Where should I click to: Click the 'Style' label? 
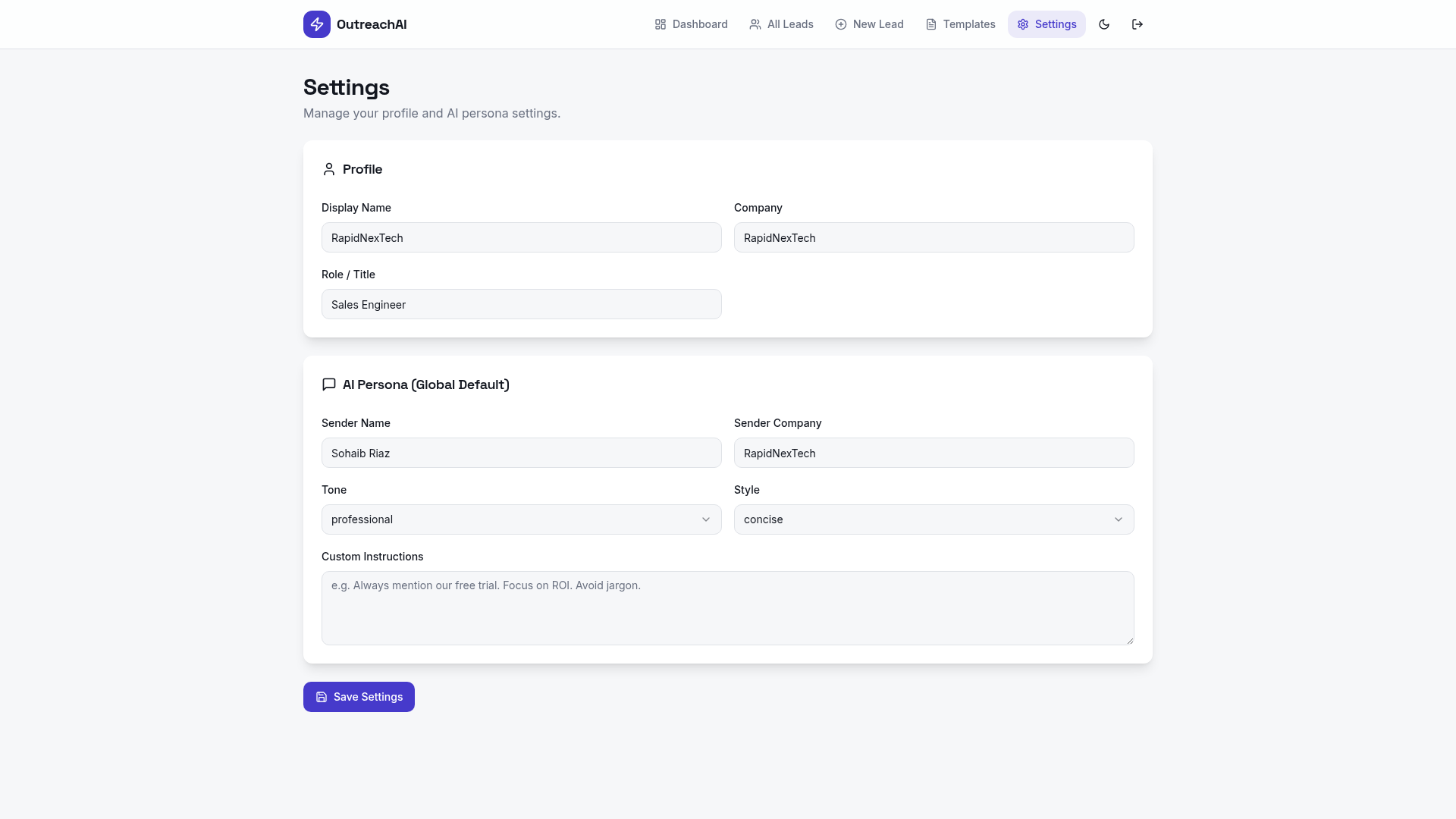point(747,490)
